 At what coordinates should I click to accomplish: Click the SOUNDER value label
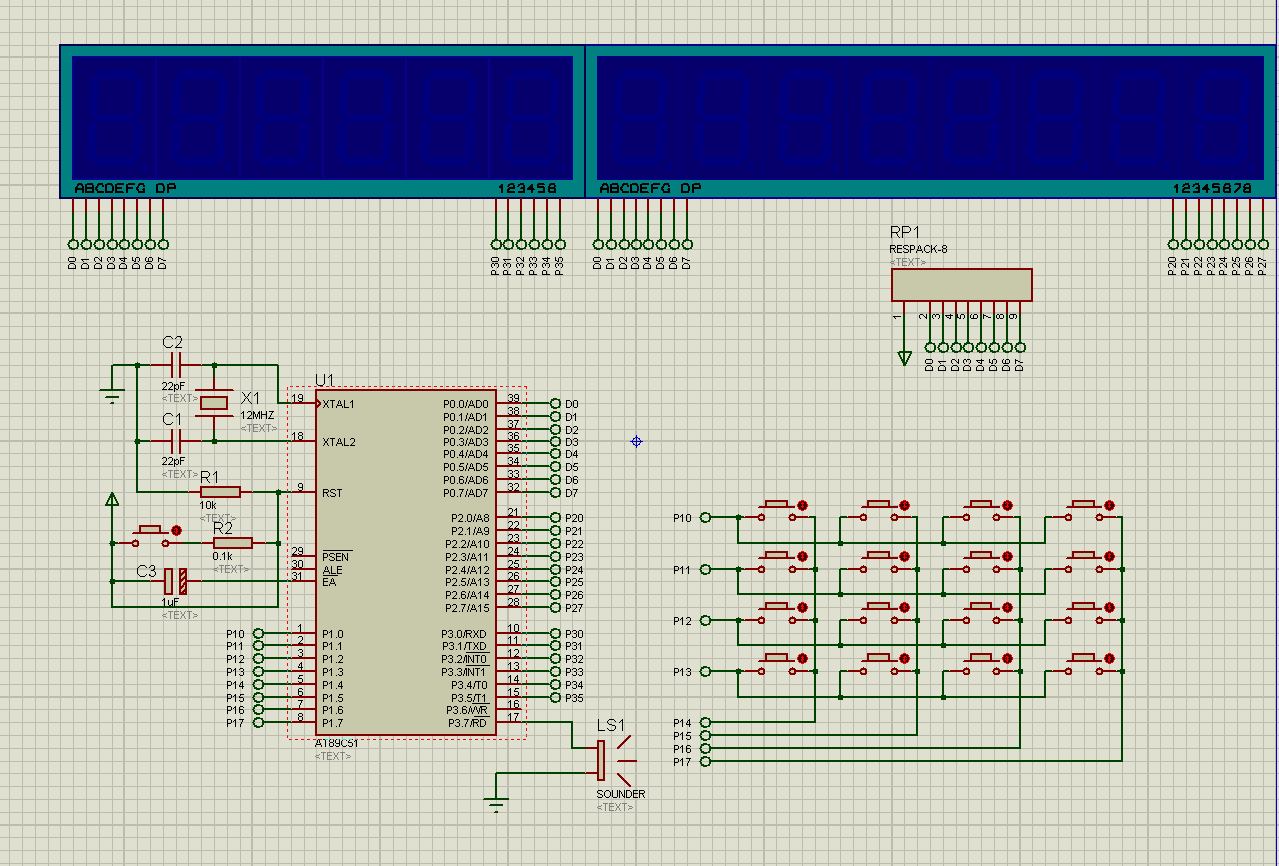tap(621, 794)
